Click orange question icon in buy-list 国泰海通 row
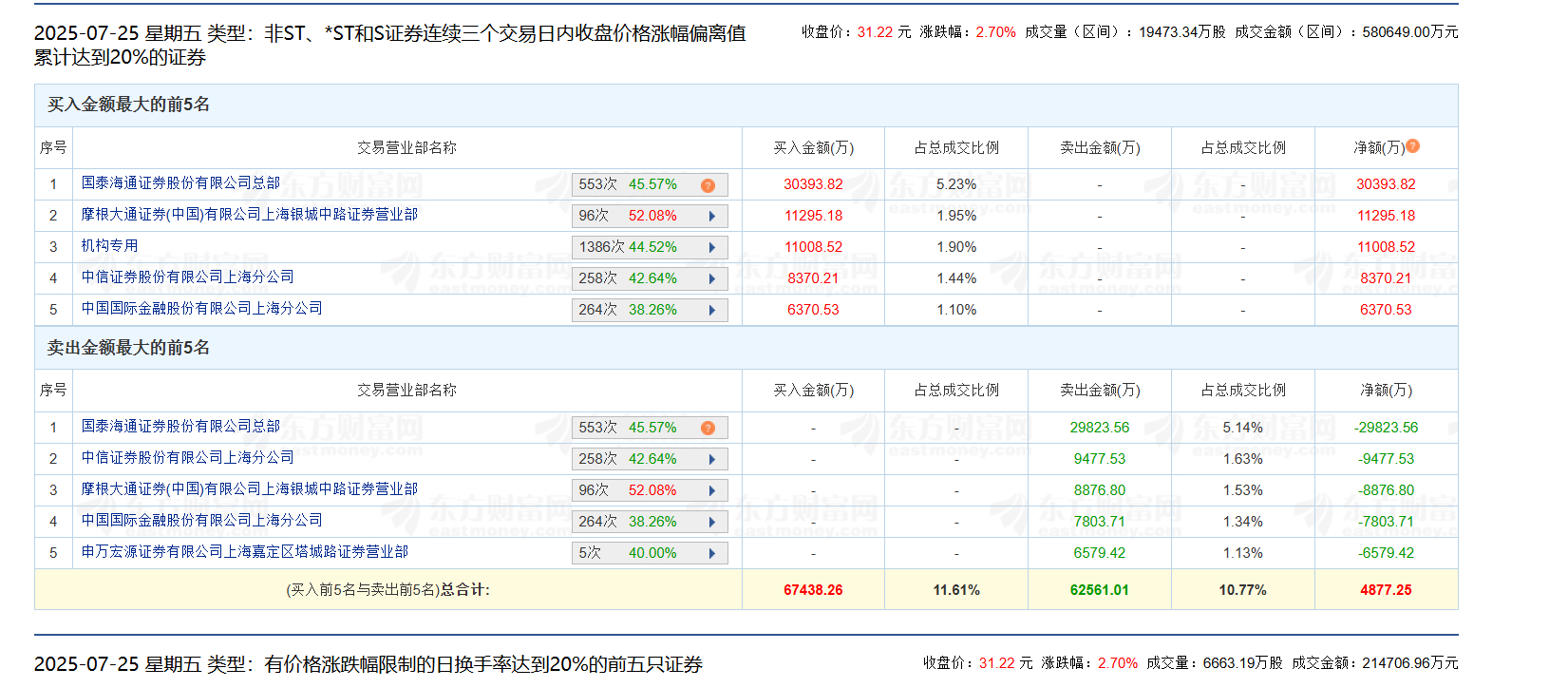 pos(708,185)
